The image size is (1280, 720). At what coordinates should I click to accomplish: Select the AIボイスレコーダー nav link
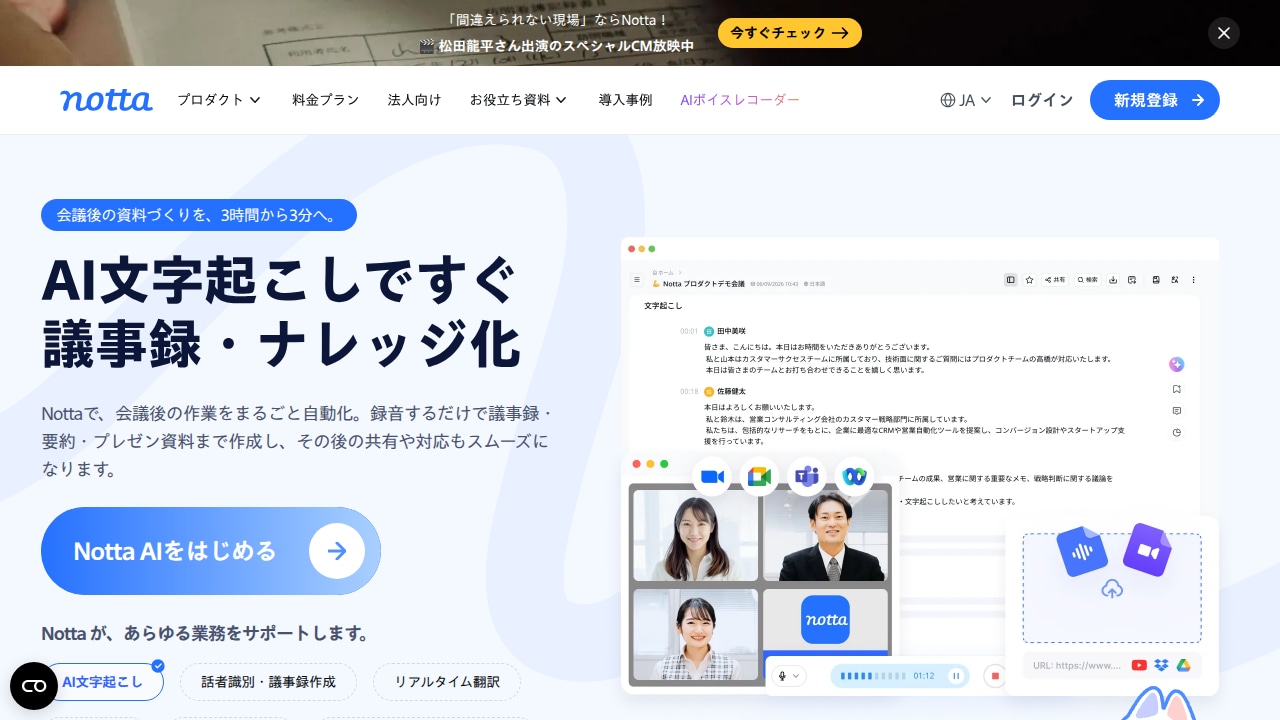(740, 100)
